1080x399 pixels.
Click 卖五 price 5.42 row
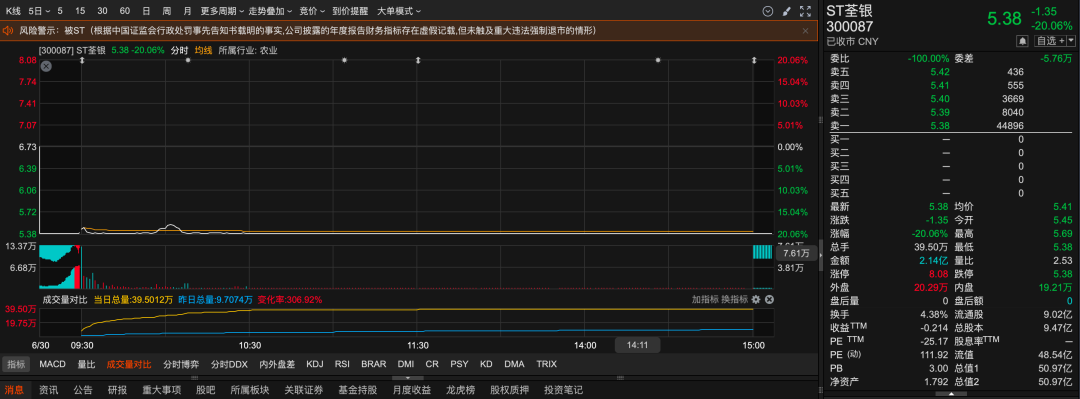click(952, 72)
